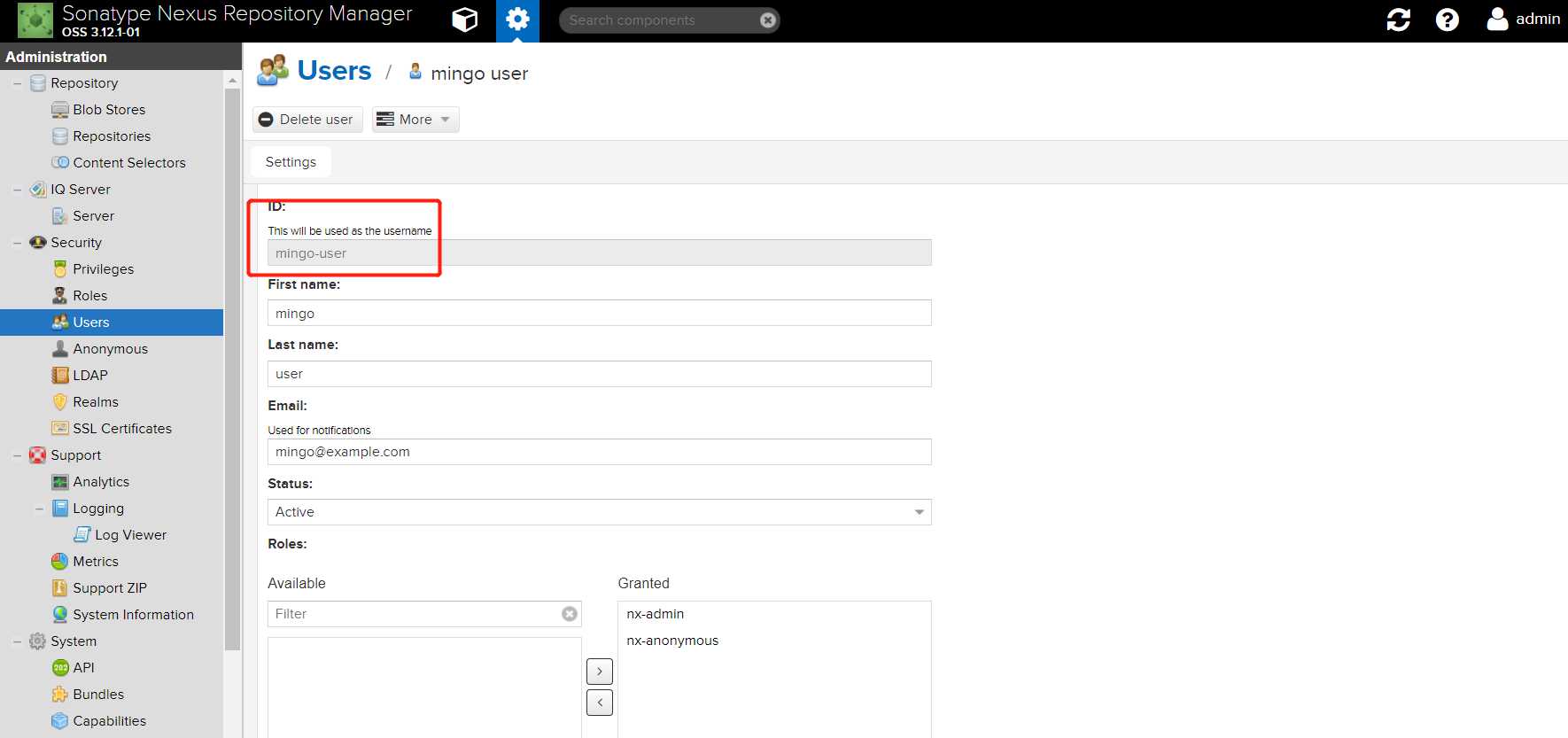Click the Nexus logo in header
1568x738 pixels.
[35, 20]
